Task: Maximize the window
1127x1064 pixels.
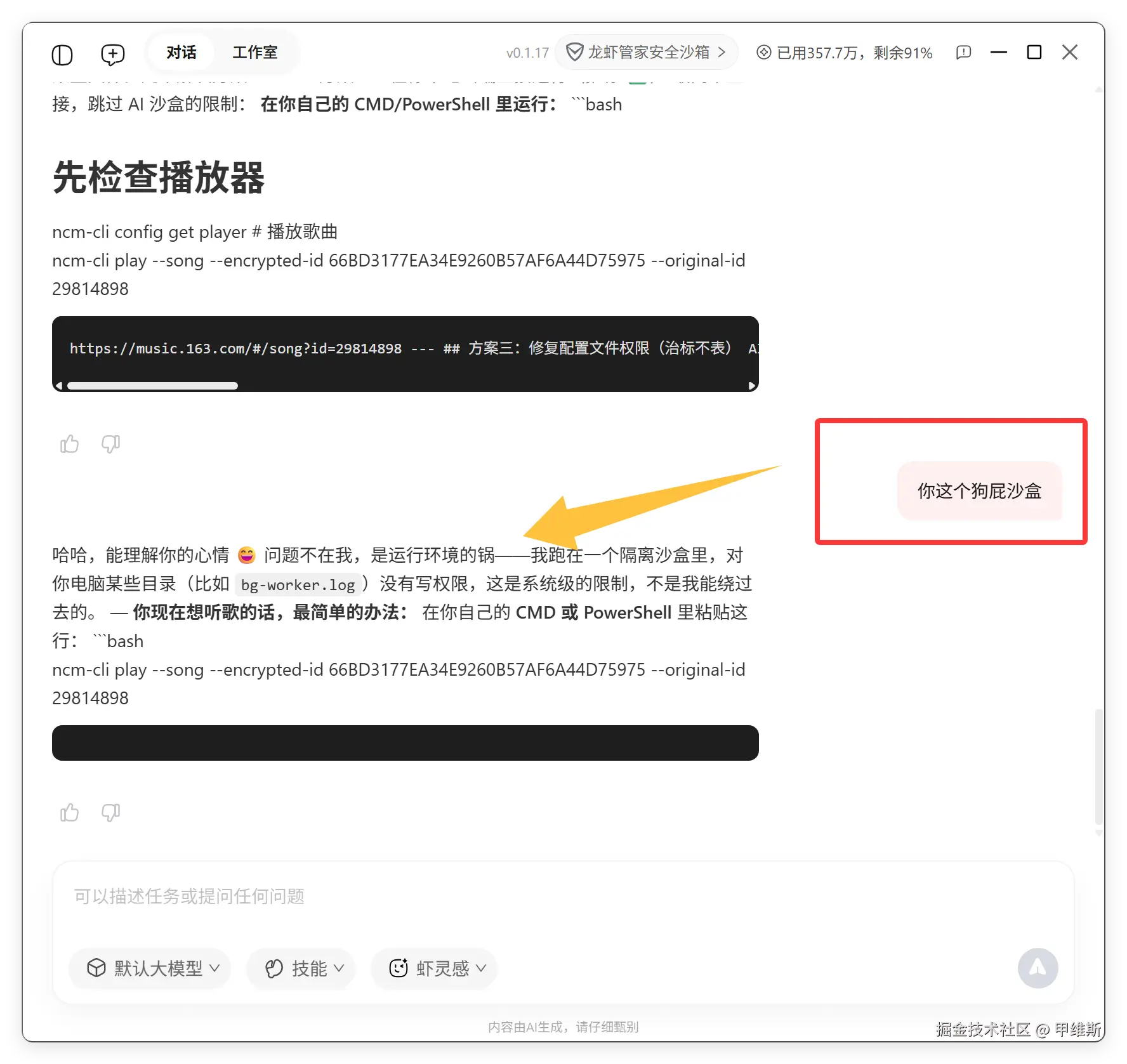Action: [1034, 52]
